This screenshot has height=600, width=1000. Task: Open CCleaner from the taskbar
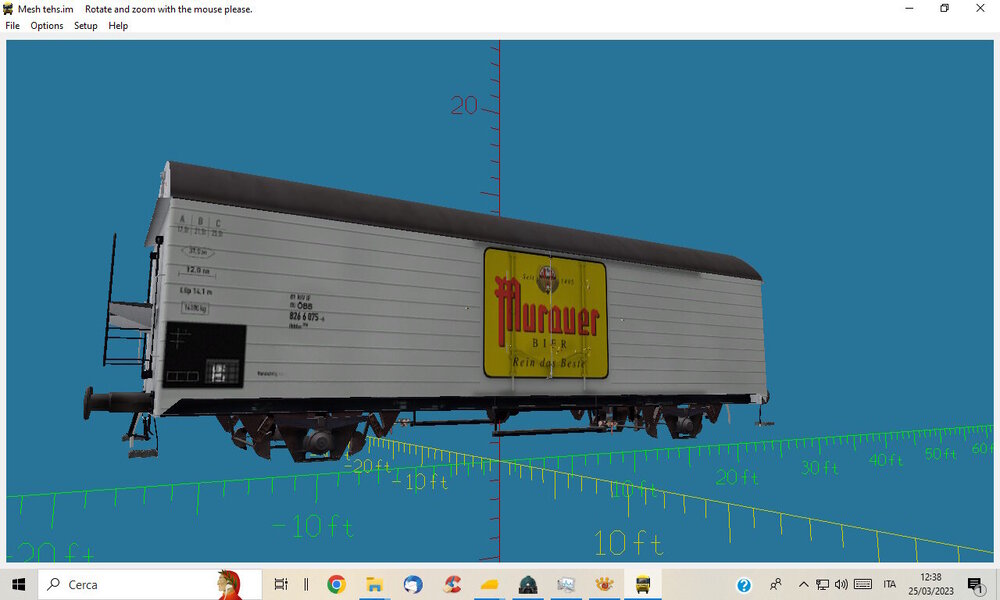click(x=452, y=584)
